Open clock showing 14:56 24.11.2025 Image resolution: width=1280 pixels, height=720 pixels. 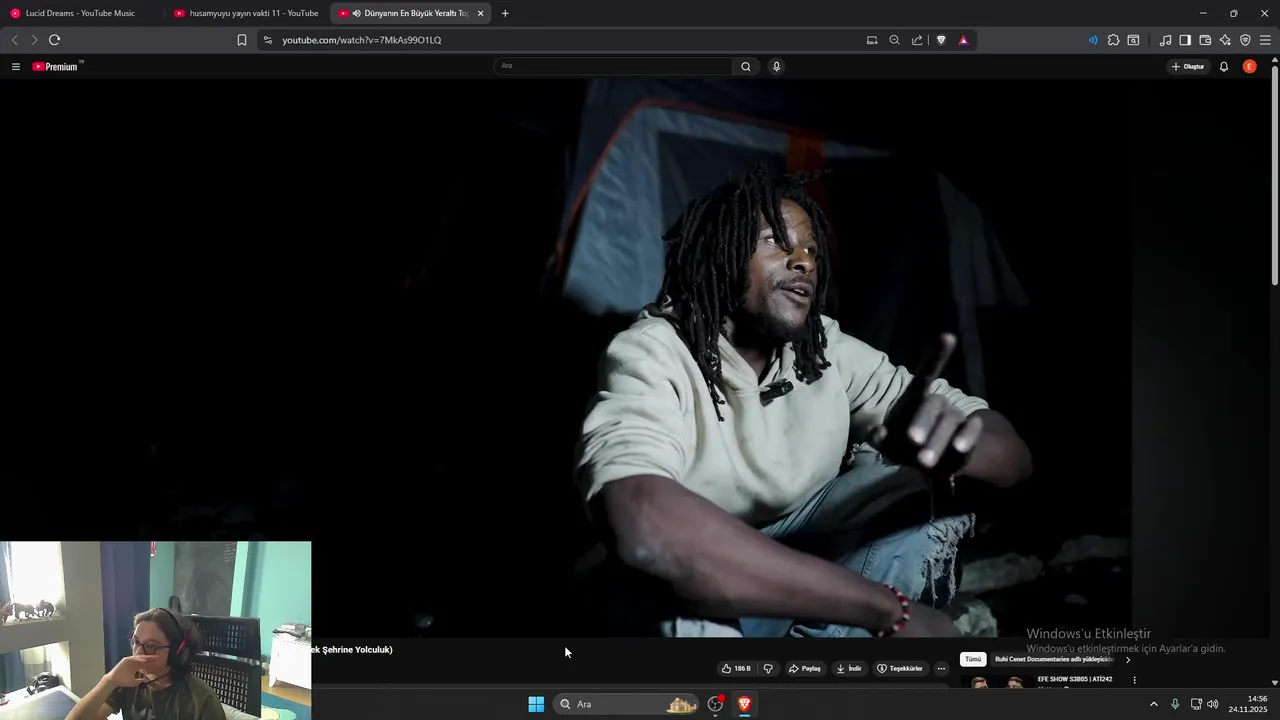click(1248, 704)
